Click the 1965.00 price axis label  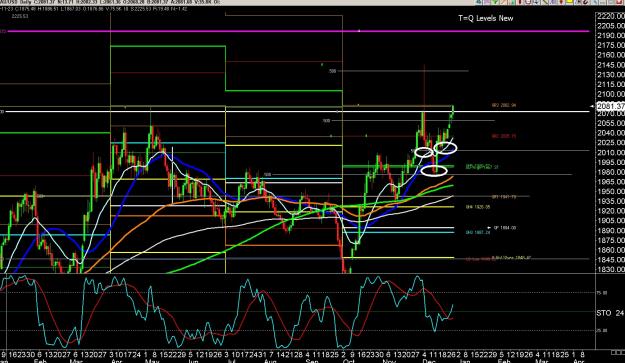click(611, 182)
